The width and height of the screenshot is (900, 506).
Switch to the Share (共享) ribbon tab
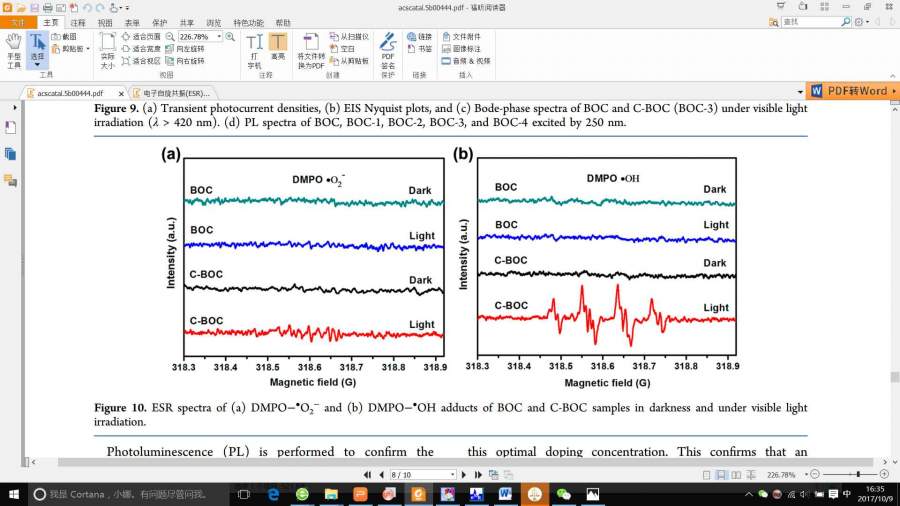click(x=187, y=23)
